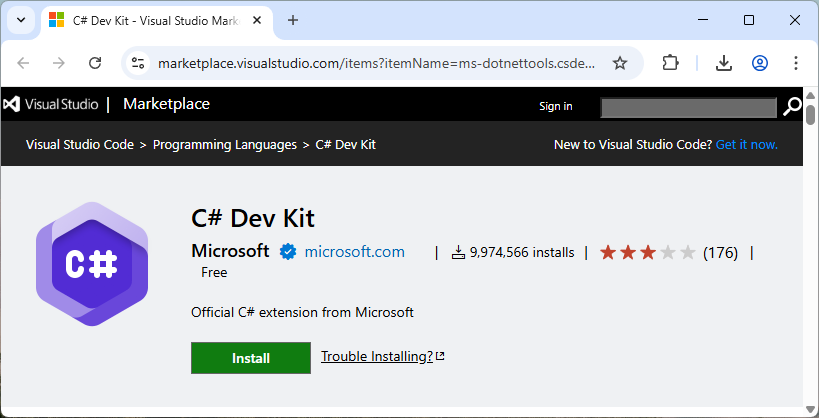Go back to the previous page
819x418 pixels.
coord(24,63)
